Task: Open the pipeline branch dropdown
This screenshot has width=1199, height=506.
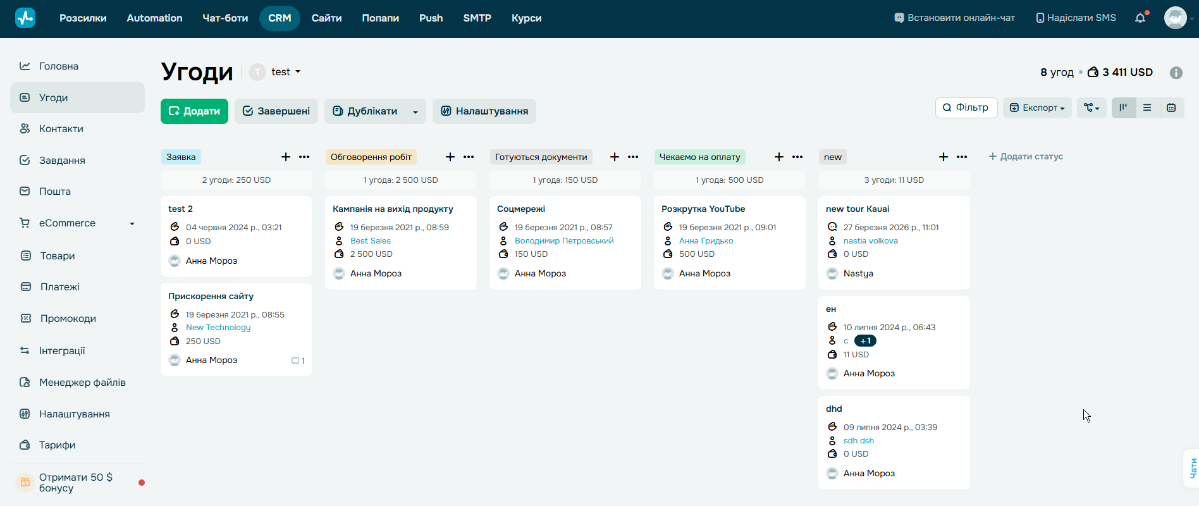Action: 1091,109
